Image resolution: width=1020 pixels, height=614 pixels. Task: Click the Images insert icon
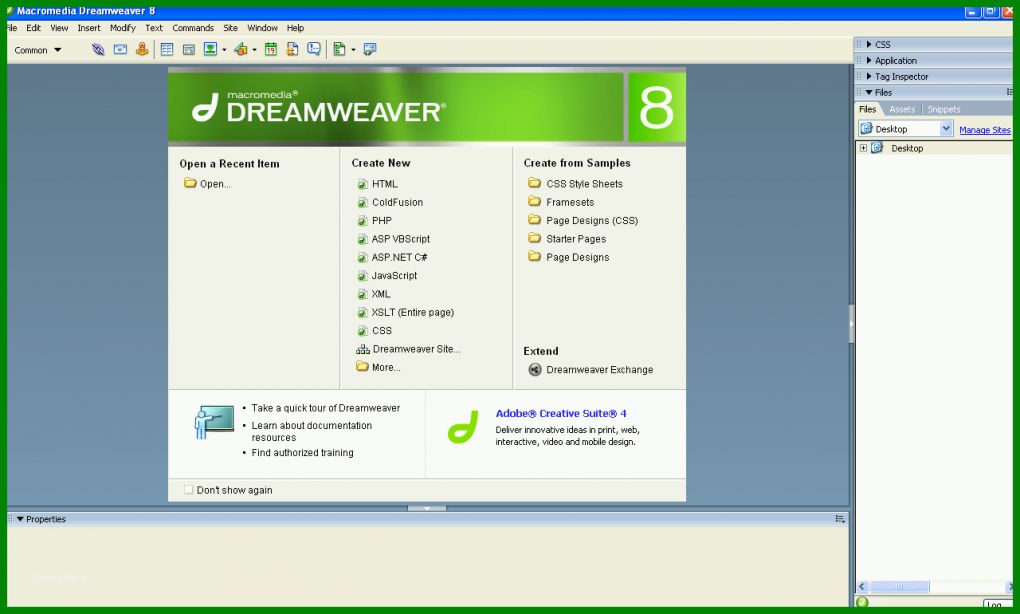coord(210,49)
